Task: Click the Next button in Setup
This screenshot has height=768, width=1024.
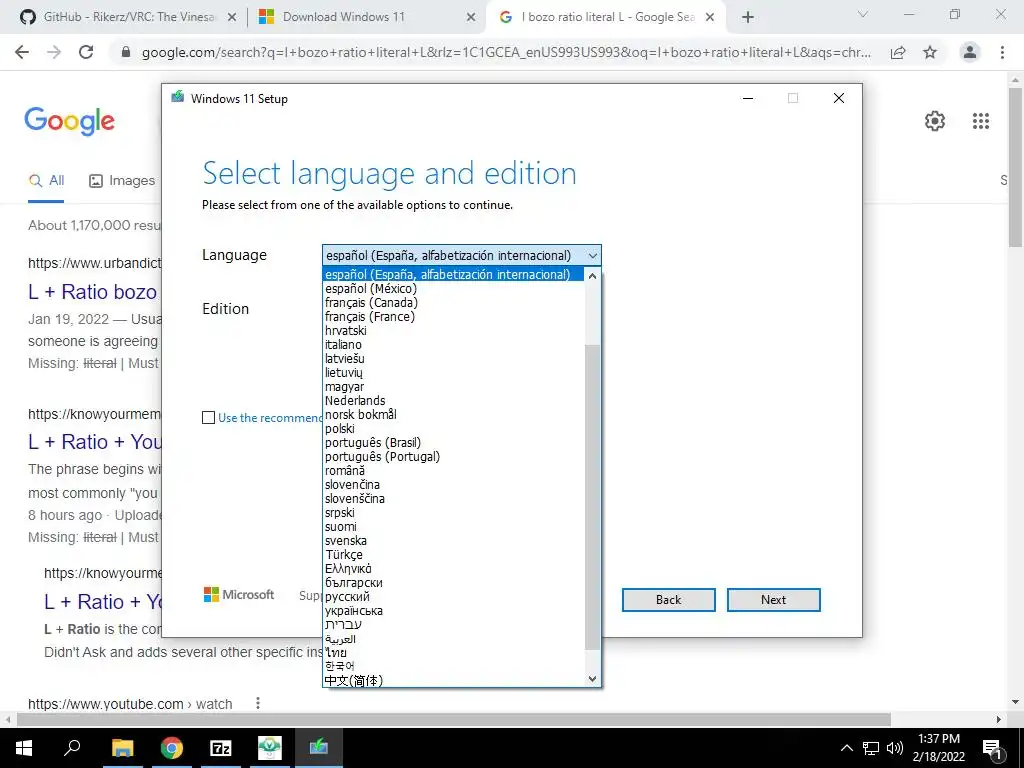Action: pos(773,600)
